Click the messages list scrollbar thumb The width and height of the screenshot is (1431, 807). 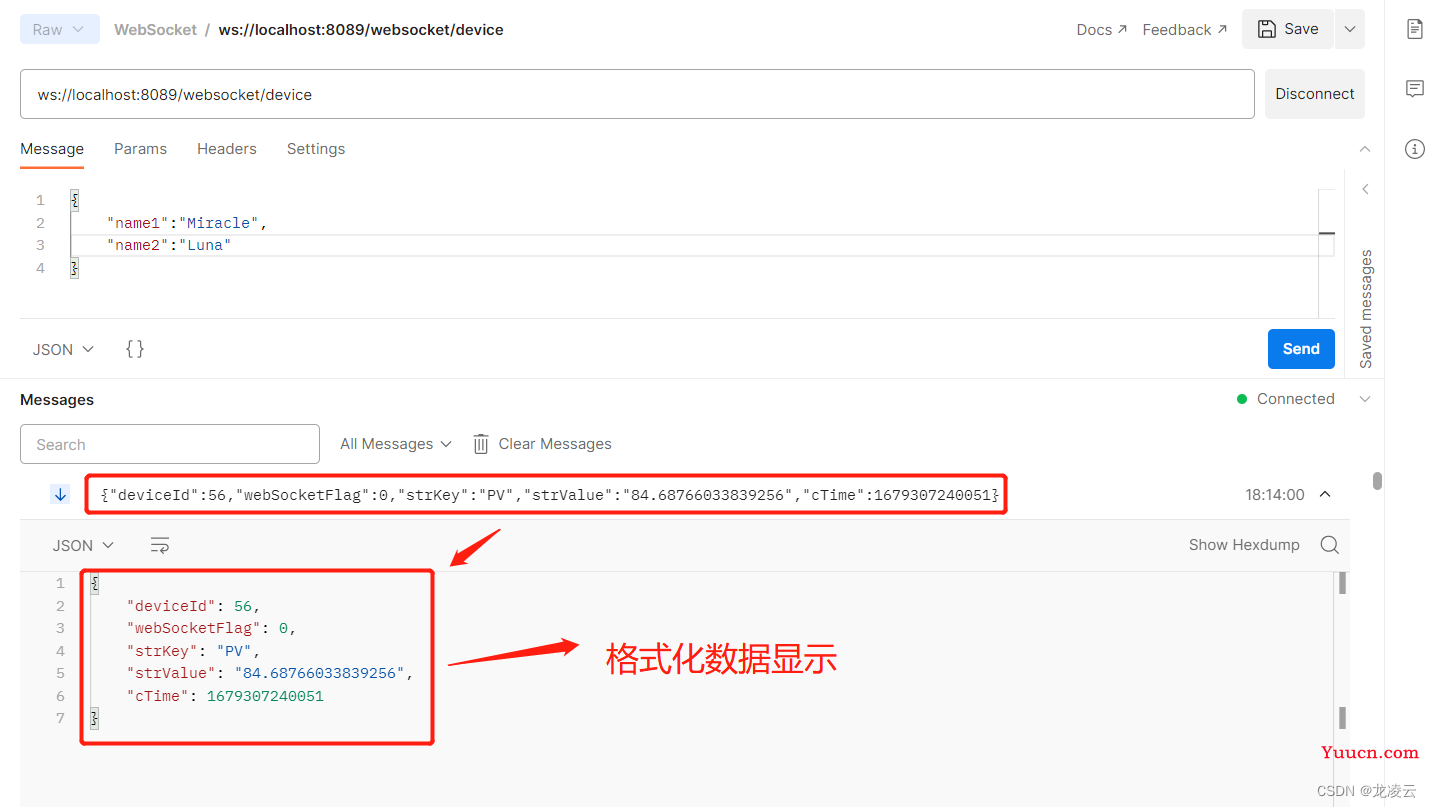(x=1377, y=481)
